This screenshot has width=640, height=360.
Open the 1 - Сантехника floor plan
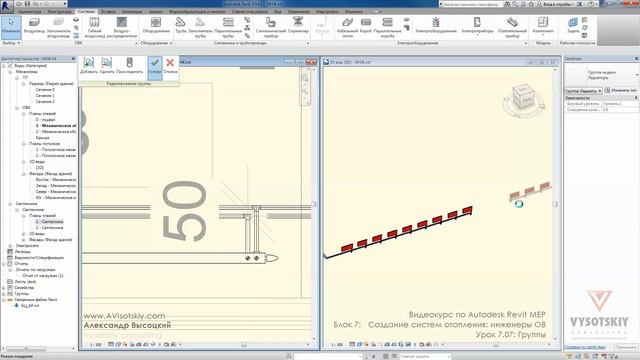[49, 222]
